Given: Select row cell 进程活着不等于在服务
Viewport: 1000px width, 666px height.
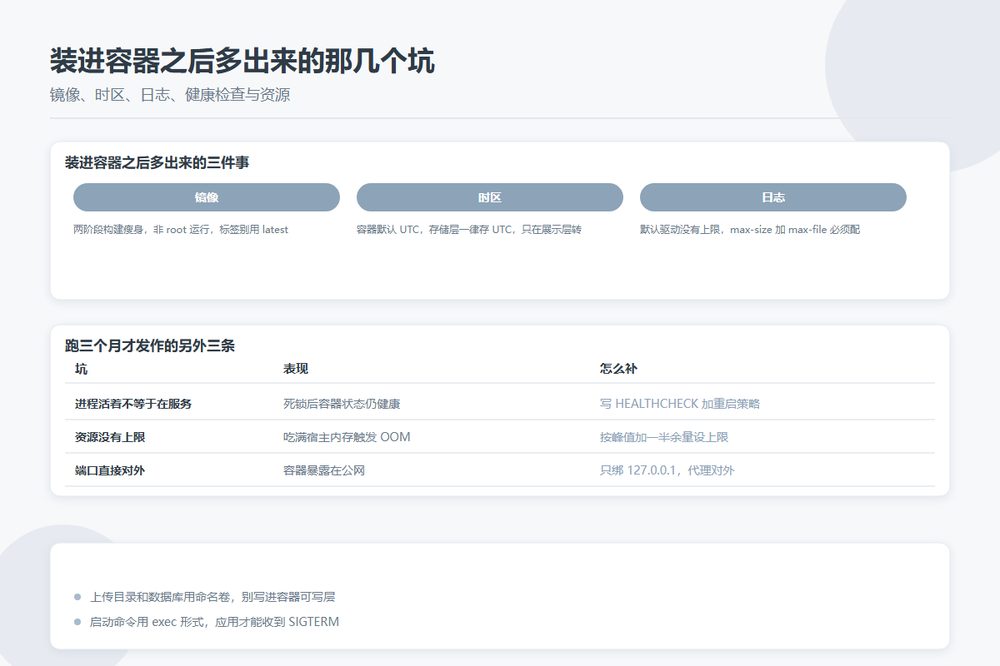Looking at the screenshot, I should [x=133, y=404].
